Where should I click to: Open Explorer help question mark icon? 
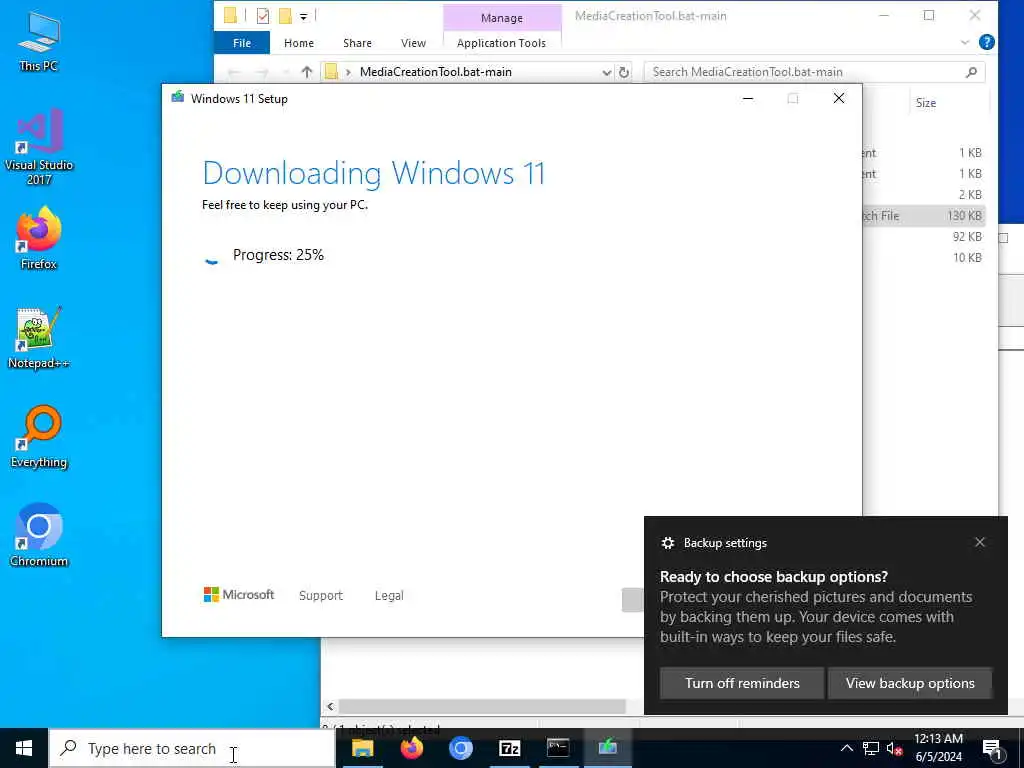(987, 42)
